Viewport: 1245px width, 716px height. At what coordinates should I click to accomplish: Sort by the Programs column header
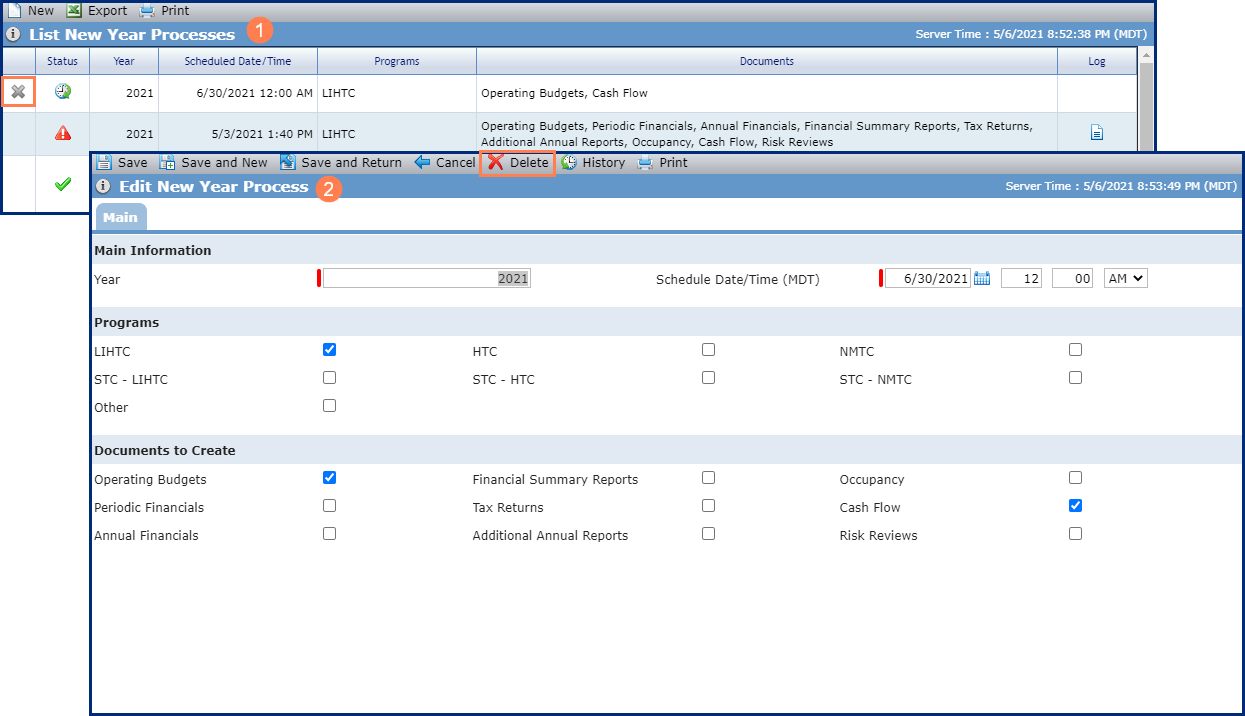397,61
